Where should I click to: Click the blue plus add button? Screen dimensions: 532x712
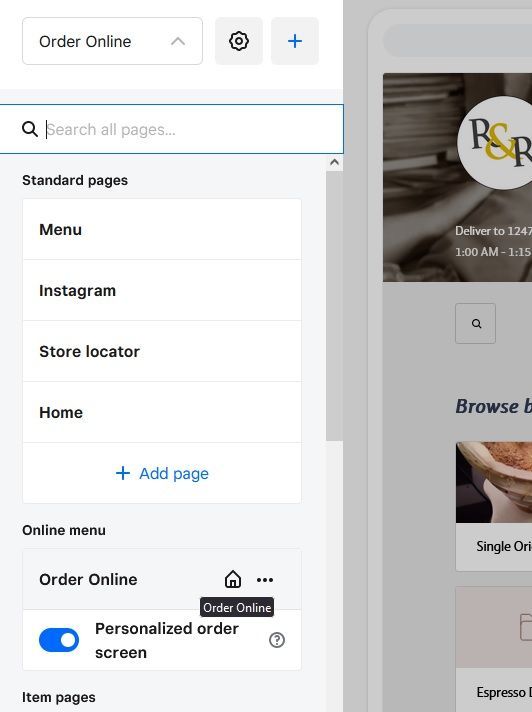point(295,41)
